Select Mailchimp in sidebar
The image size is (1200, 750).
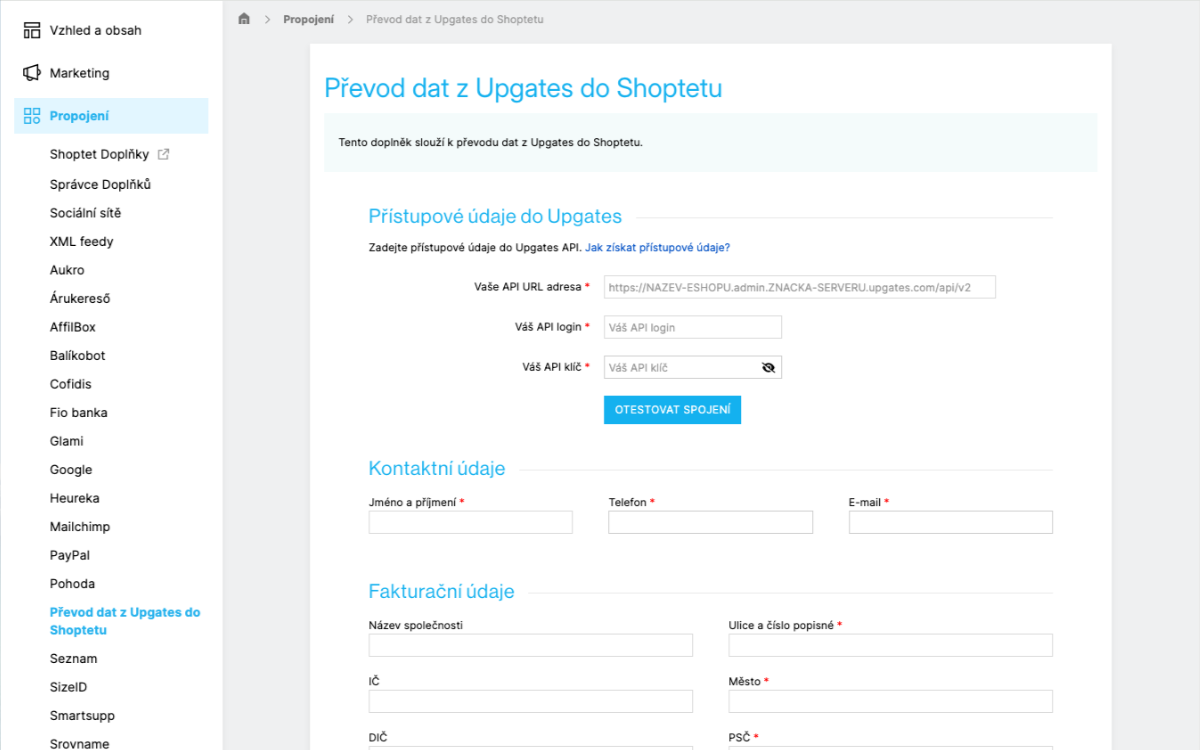pos(80,526)
